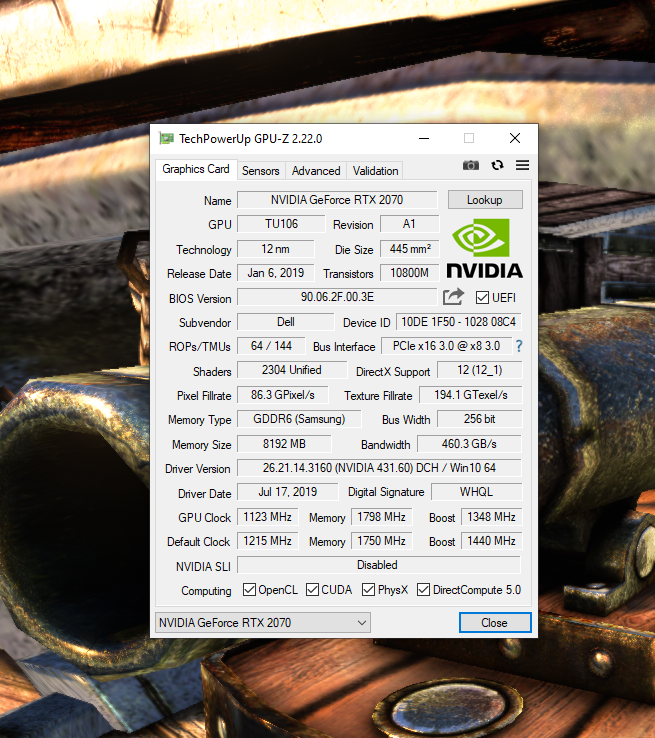Click the refresh icon in the tab bar
Image resolution: width=655 pixels, height=738 pixels.
coord(497,166)
